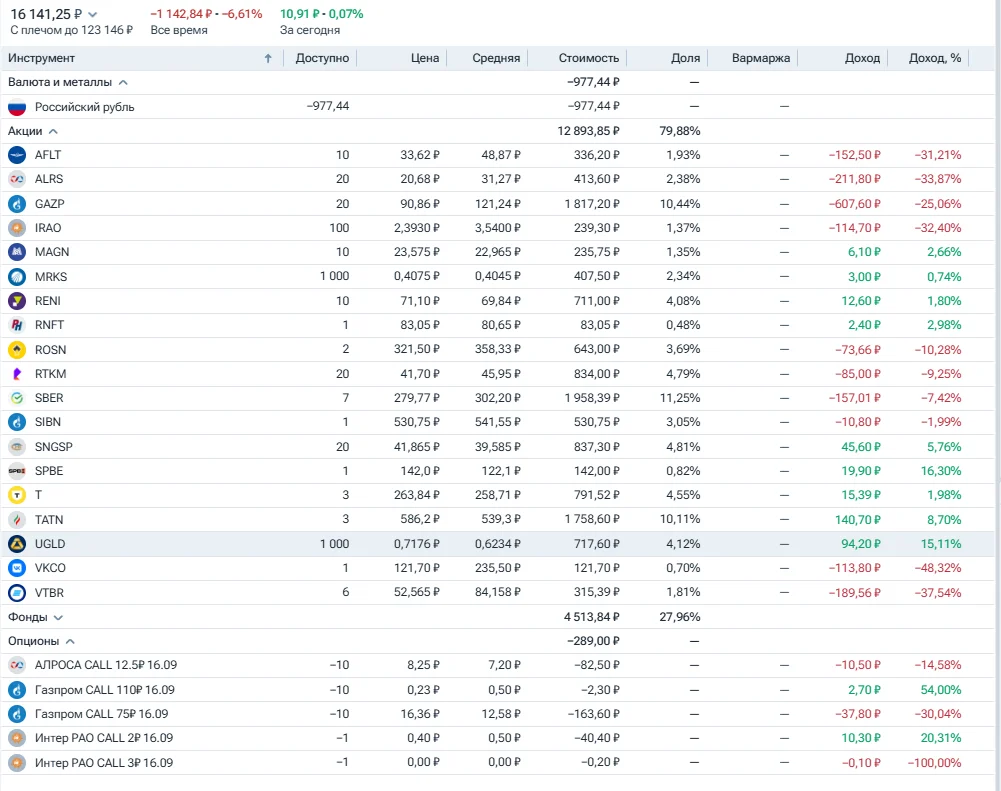Viewport: 1001px width, 791px height.
Task: Click the Опционы total −289,00 ₽
Action: coord(593,641)
